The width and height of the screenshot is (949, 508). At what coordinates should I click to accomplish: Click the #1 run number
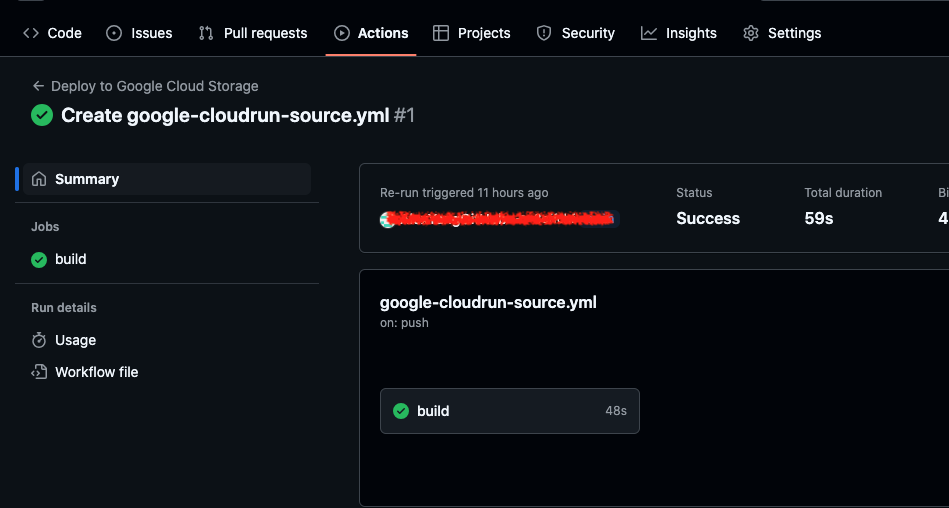tap(404, 115)
